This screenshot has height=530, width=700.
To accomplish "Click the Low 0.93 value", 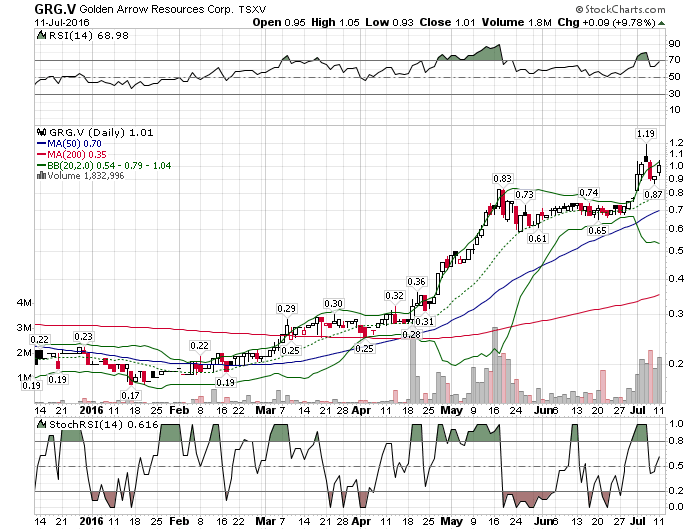I will point(389,22).
